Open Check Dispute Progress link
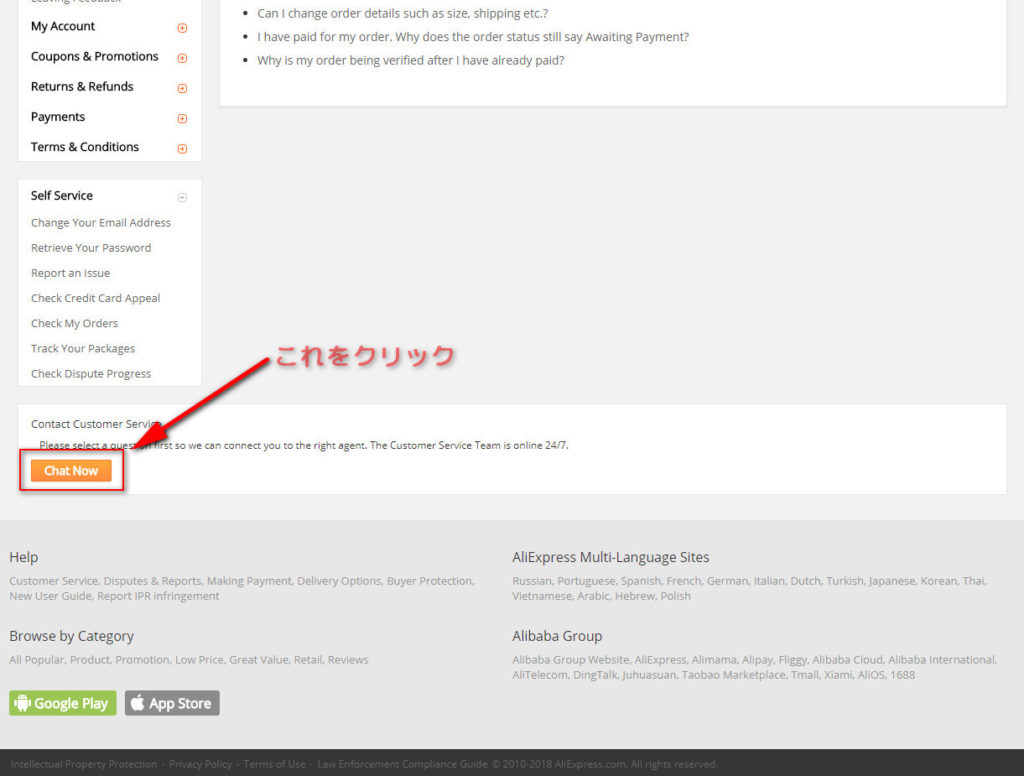 click(91, 374)
